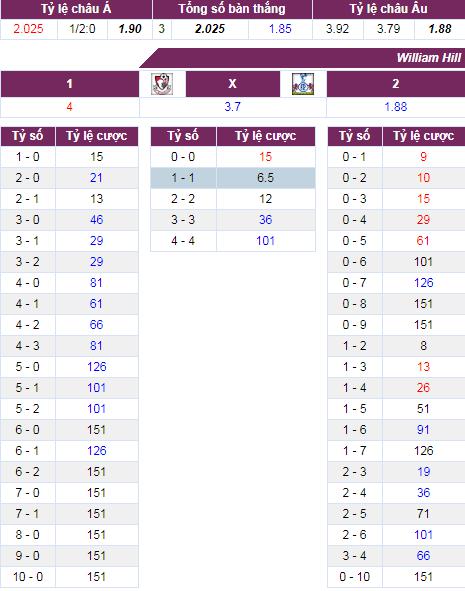This screenshot has height=591, width=465.
Task: Select the away win column header 2
Action: (x=396, y=84)
